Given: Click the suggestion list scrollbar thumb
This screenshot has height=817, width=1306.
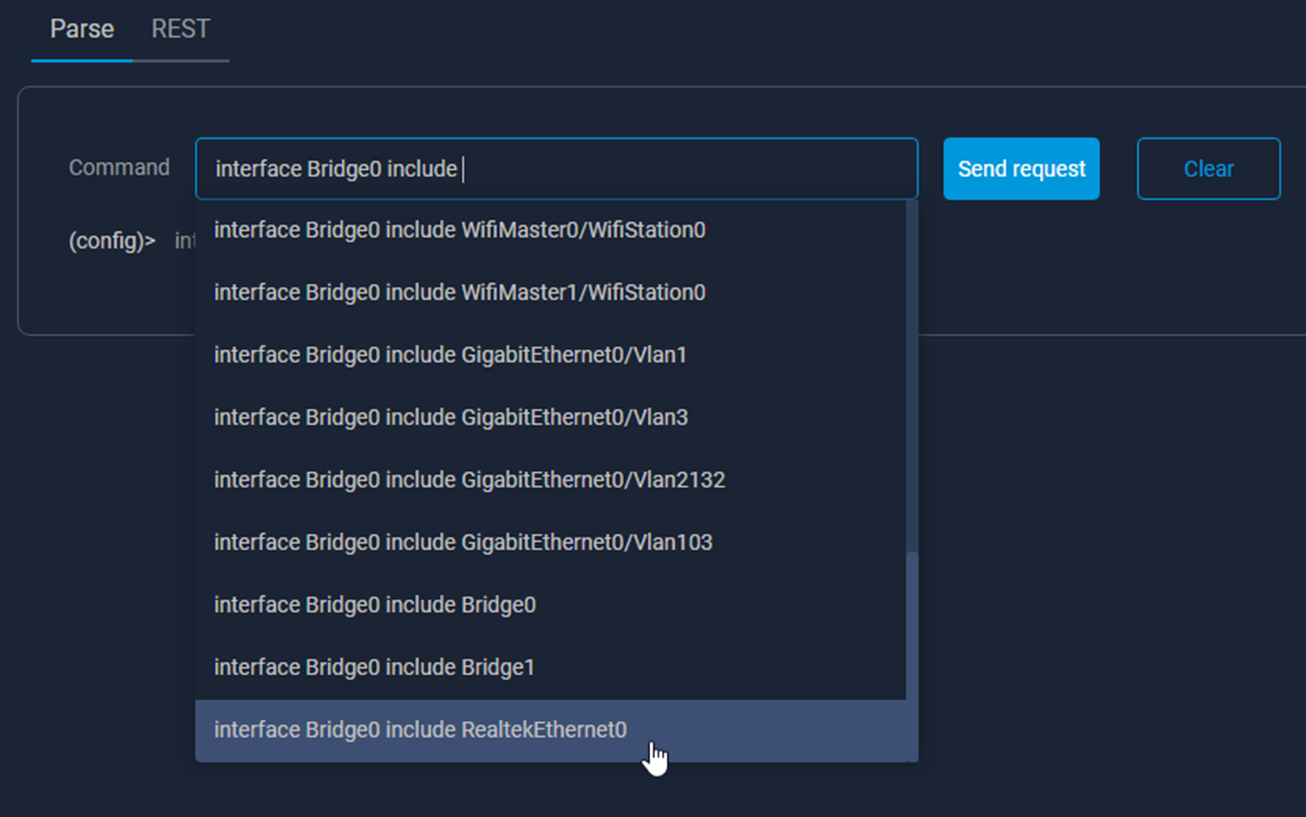Looking at the screenshot, I should [x=911, y=650].
